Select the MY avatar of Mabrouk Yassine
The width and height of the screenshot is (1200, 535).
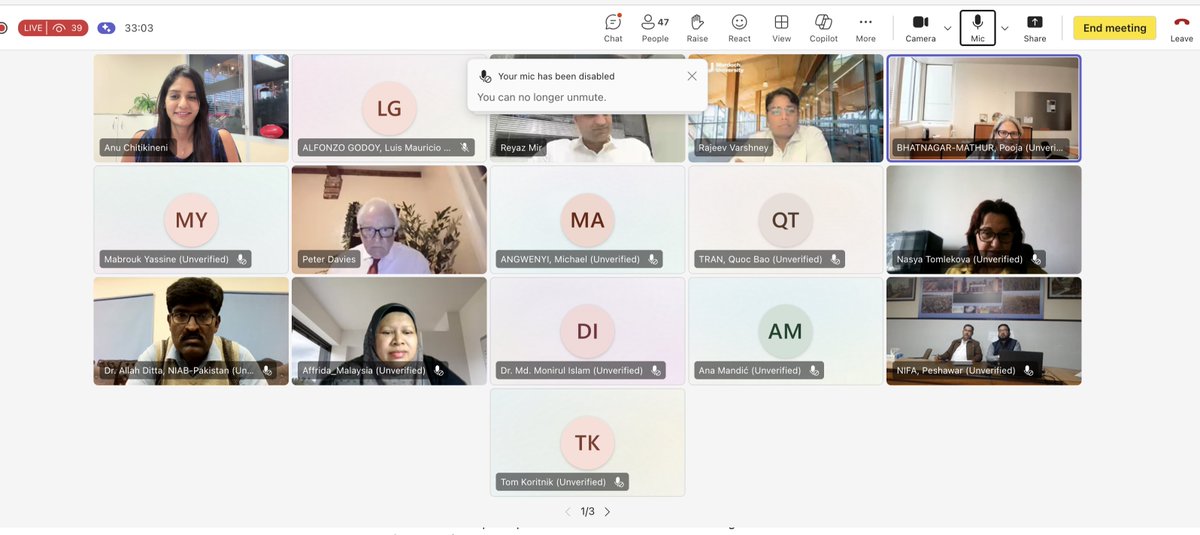[191, 219]
